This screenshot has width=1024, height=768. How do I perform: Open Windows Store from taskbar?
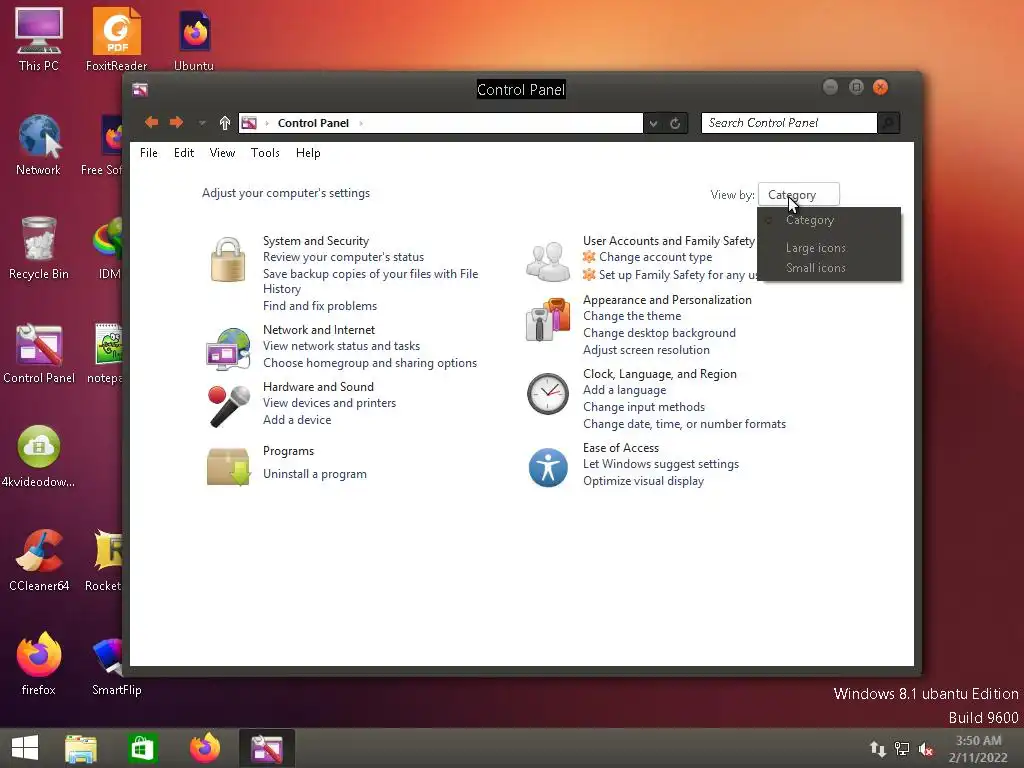point(142,748)
